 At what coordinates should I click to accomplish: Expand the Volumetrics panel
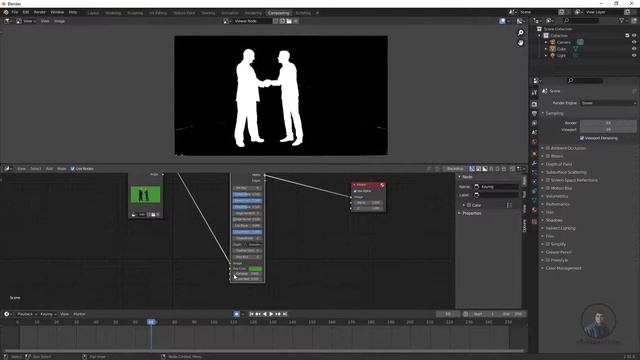click(x=543, y=196)
